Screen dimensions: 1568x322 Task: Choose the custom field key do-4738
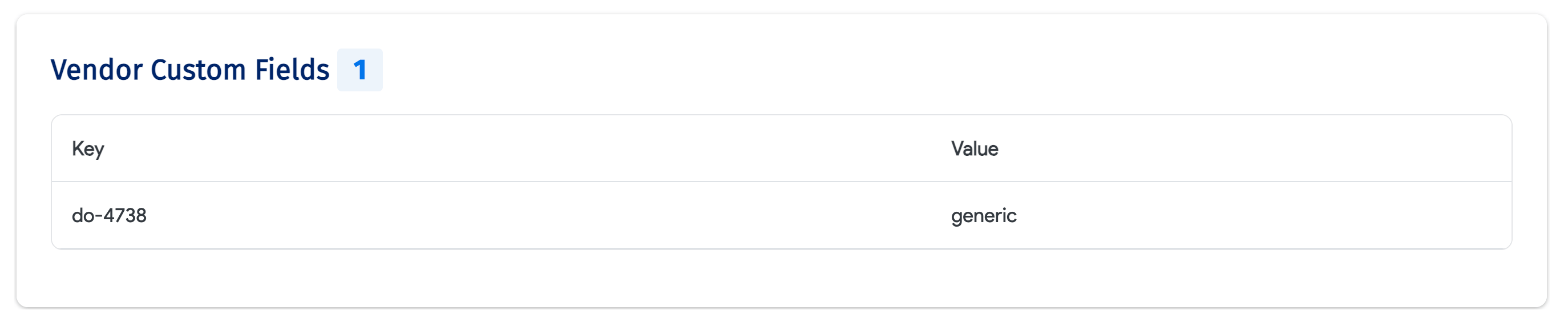coord(109,215)
